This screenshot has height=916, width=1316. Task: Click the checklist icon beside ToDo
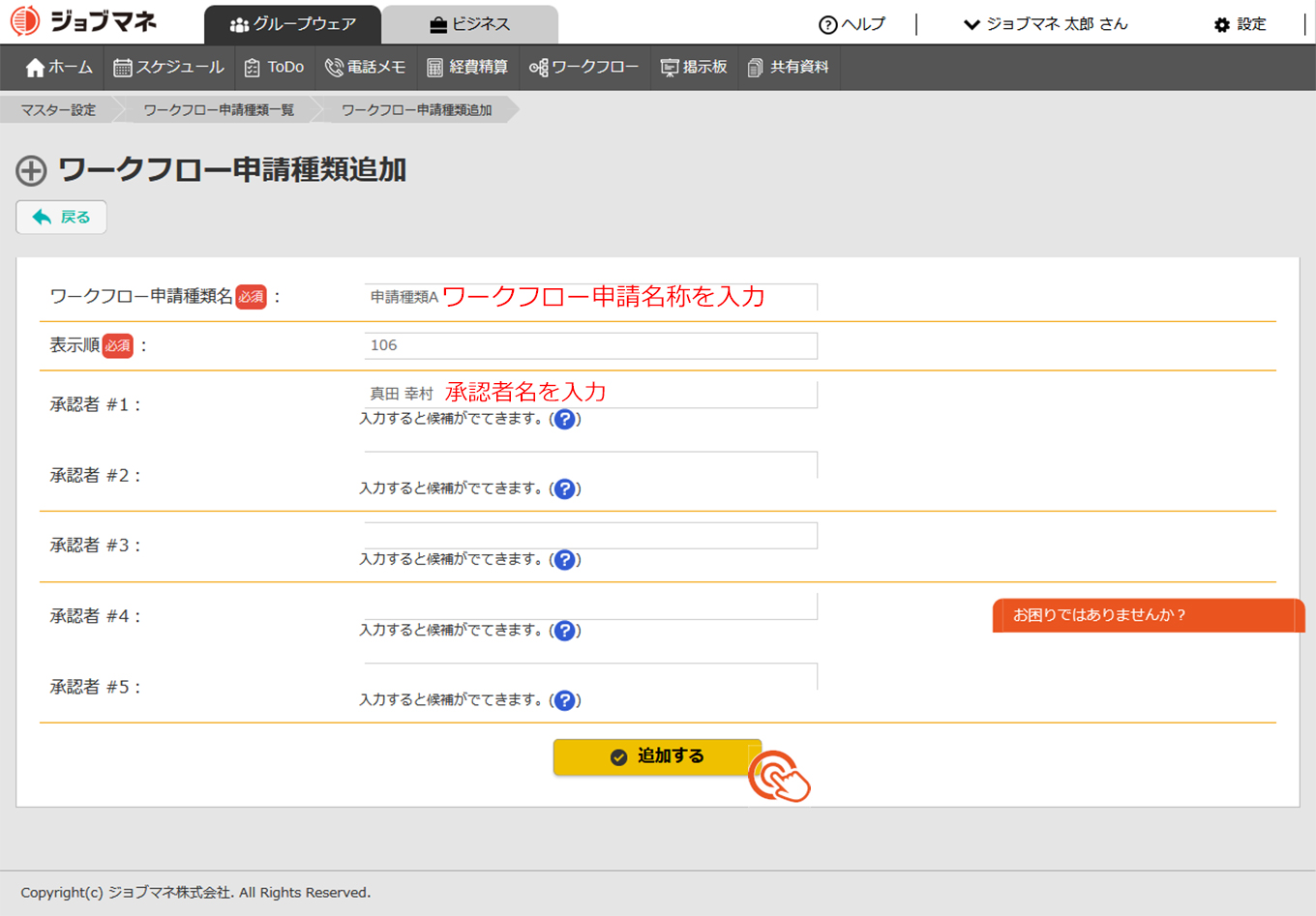[x=253, y=68]
